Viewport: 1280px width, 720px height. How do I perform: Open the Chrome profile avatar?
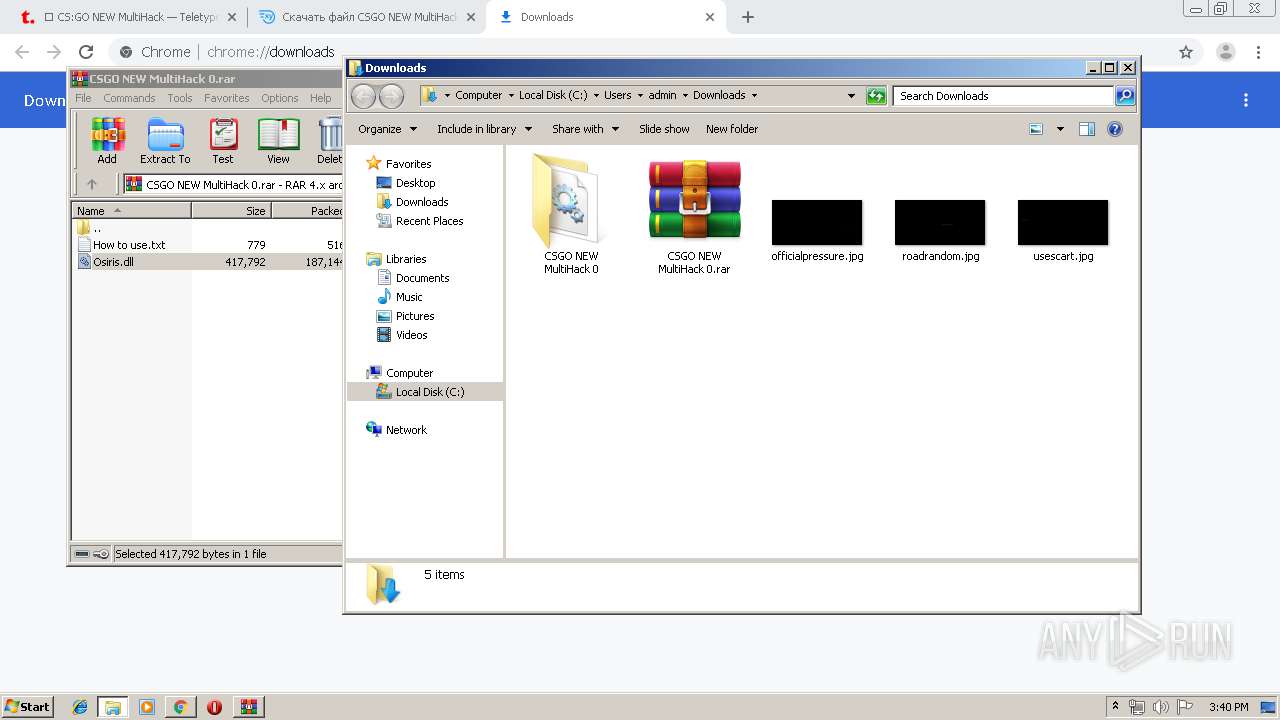coord(1226,52)
